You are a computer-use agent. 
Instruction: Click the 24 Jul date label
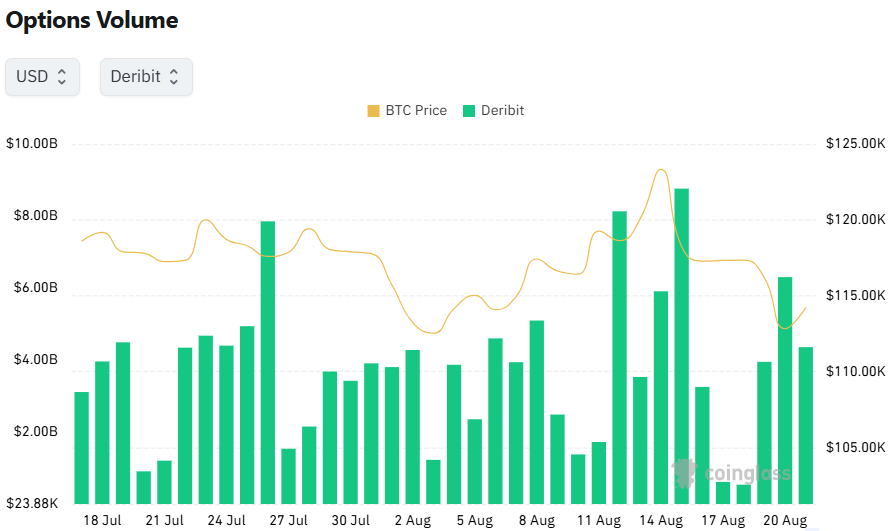(226, 520)
